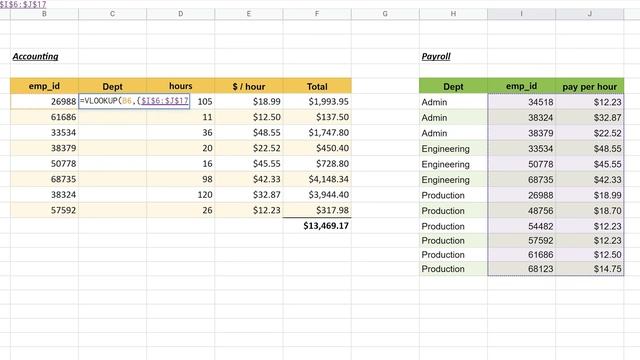Image resolution: width=640 pixels, height=360 pixels.
Task: Select the Total cell $3,944.40
Action: [x=317, y=195]
